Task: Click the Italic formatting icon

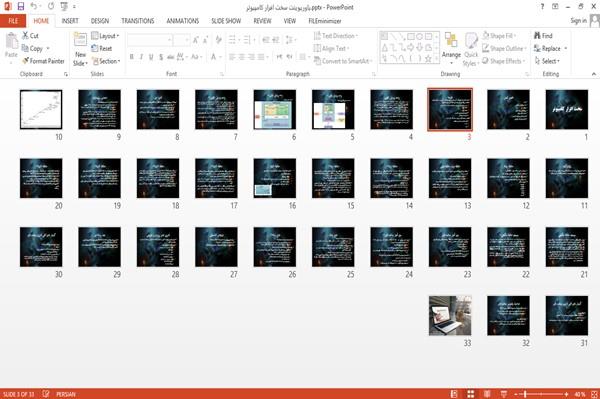Action: 141,57
